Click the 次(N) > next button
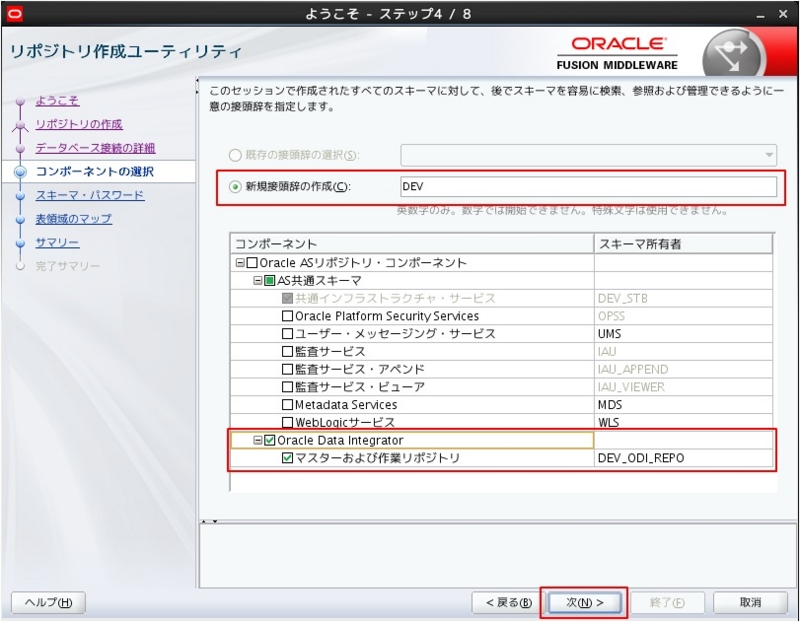Viewport: 800px width, 622px height. 584,603
